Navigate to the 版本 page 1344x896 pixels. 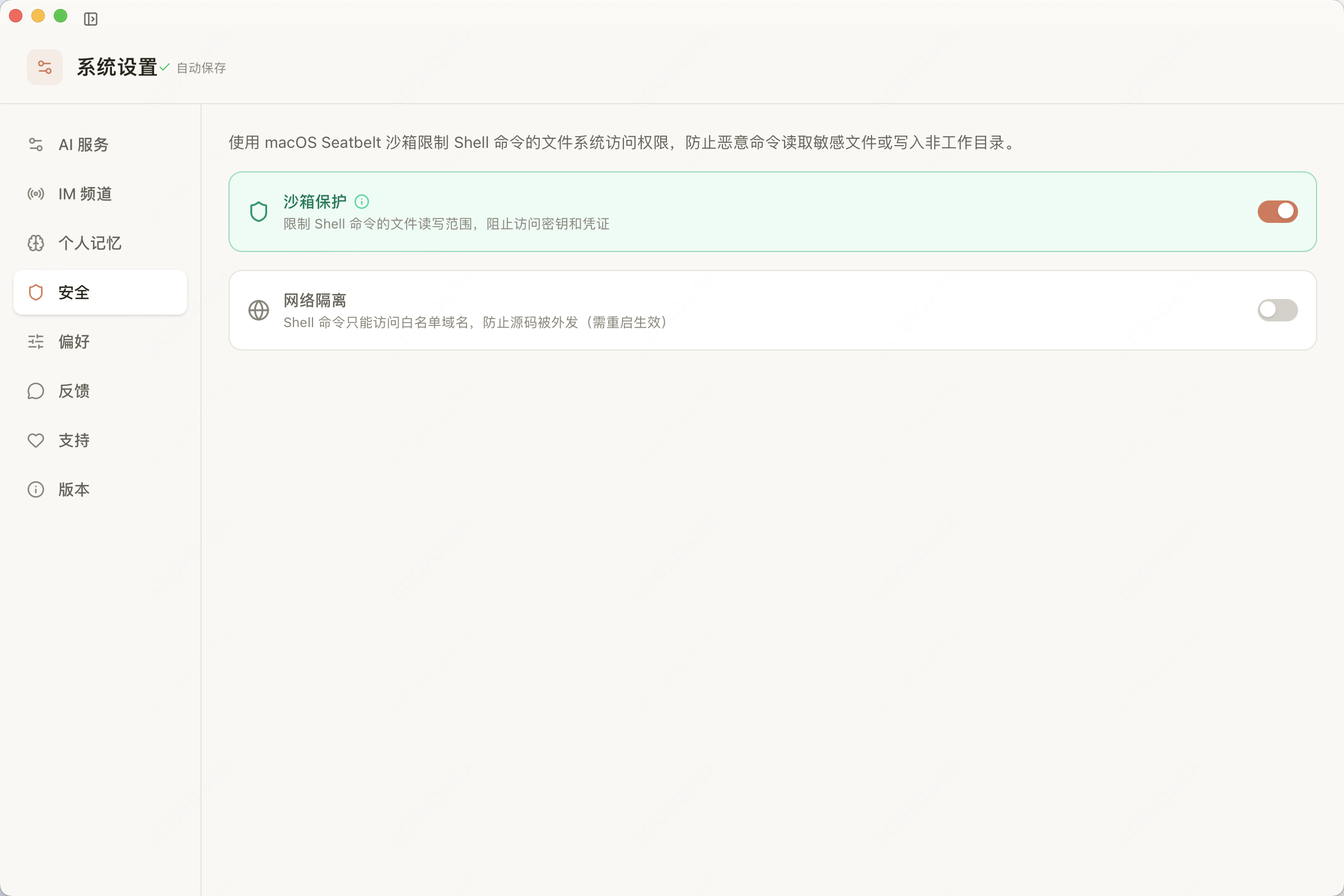pos(73,489)
